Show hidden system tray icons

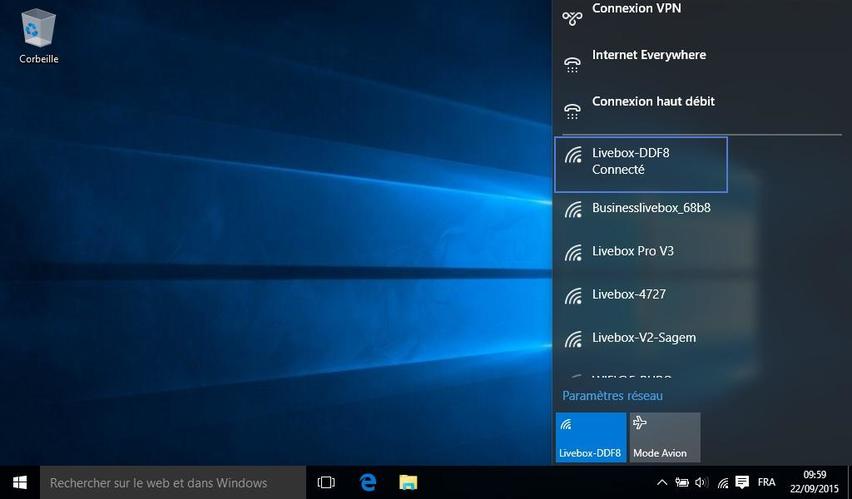click(661, 482)
